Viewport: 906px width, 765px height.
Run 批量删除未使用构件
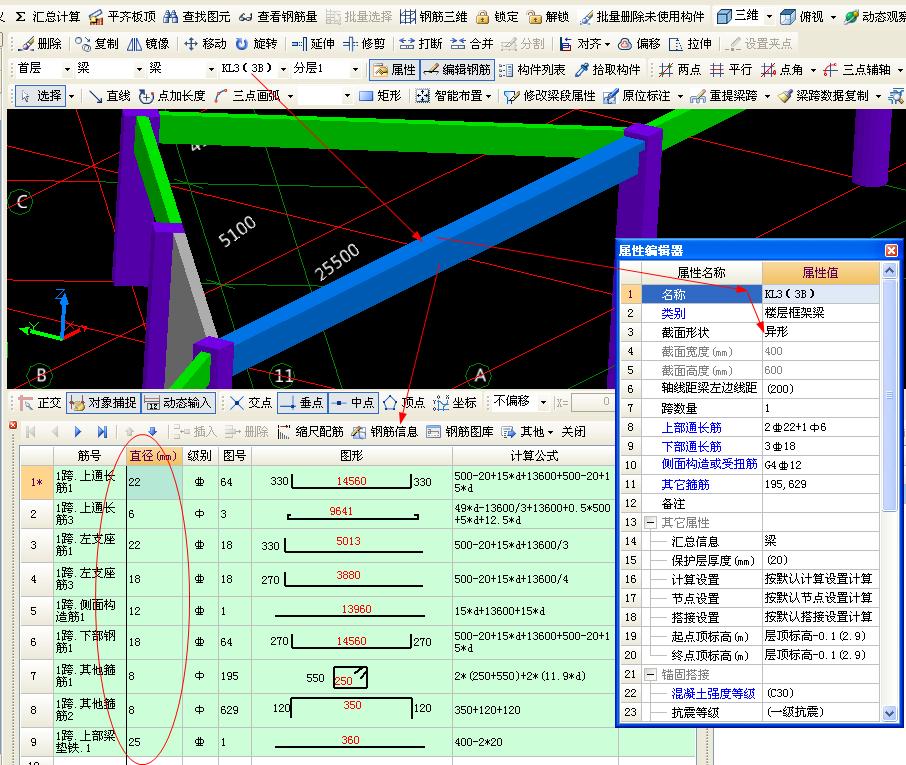[642, 17]
